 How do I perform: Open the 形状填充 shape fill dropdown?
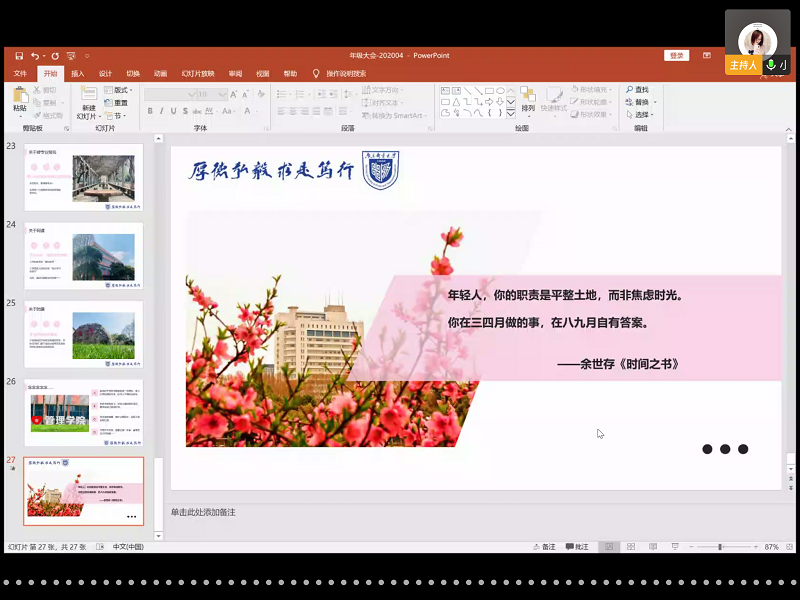tap(594, 90)
